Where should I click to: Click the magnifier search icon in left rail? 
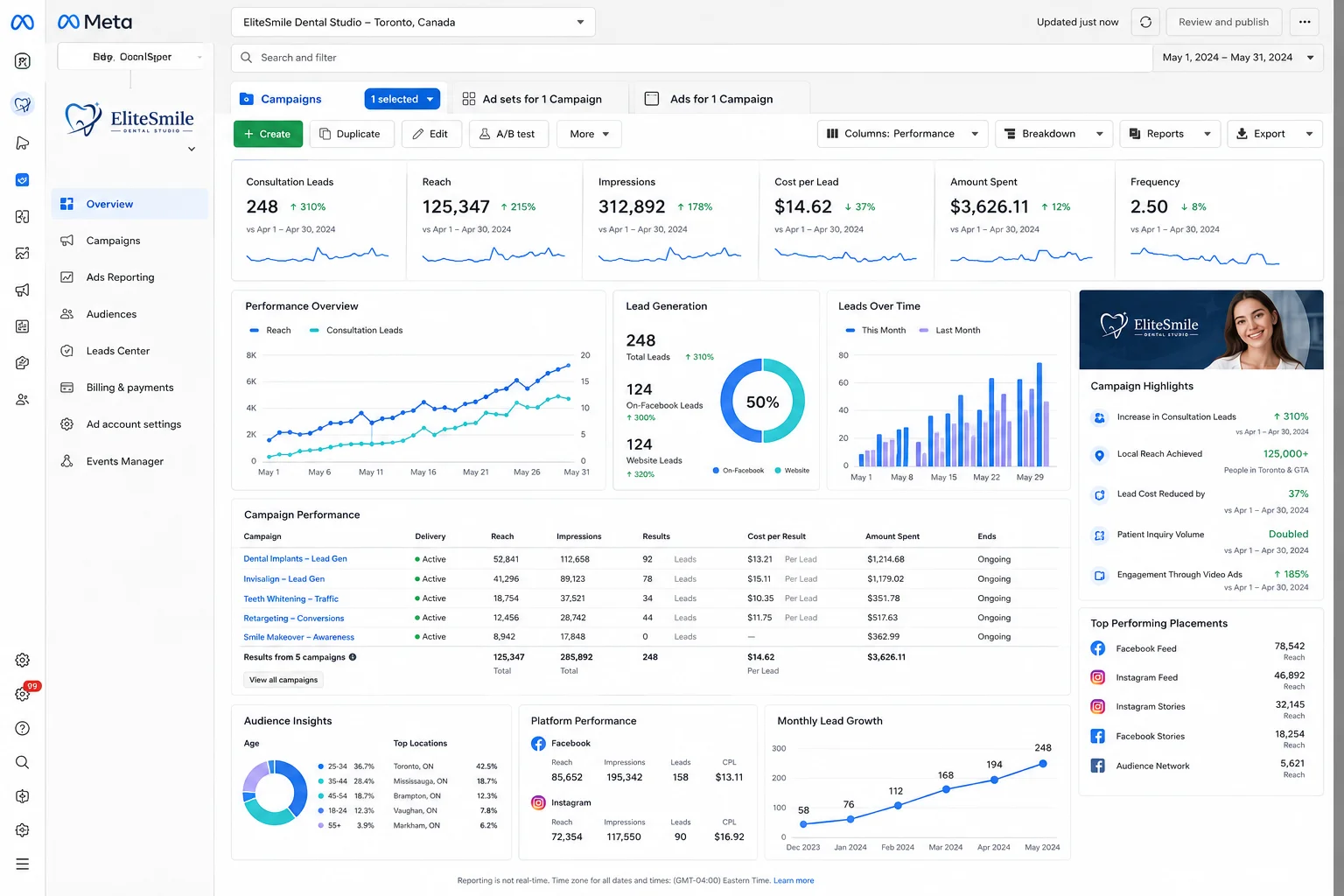23,762
